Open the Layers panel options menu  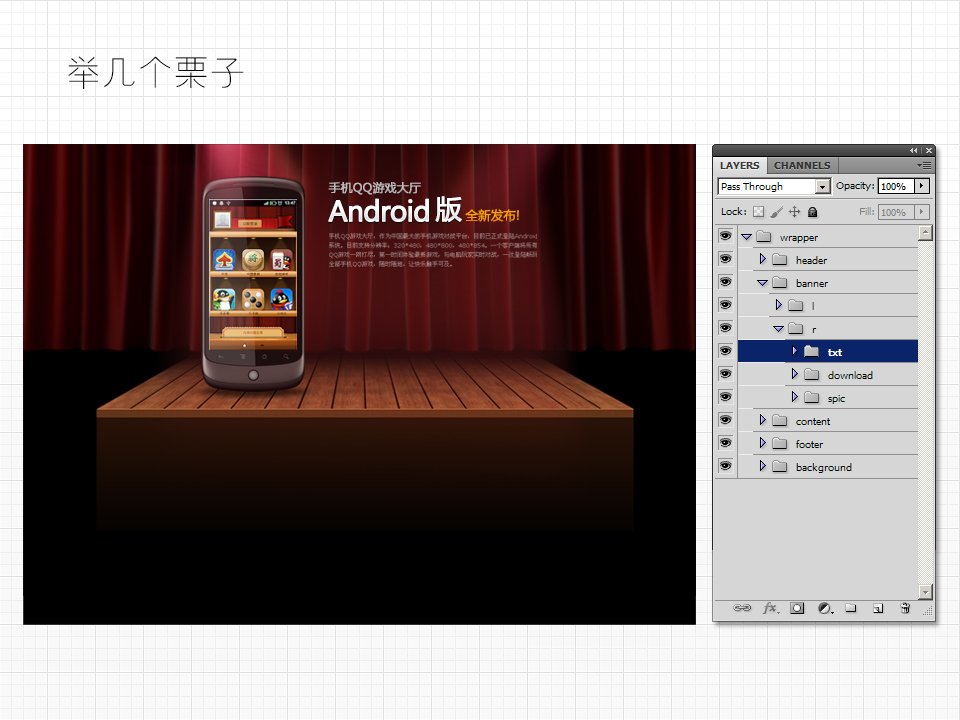[925, 165]
